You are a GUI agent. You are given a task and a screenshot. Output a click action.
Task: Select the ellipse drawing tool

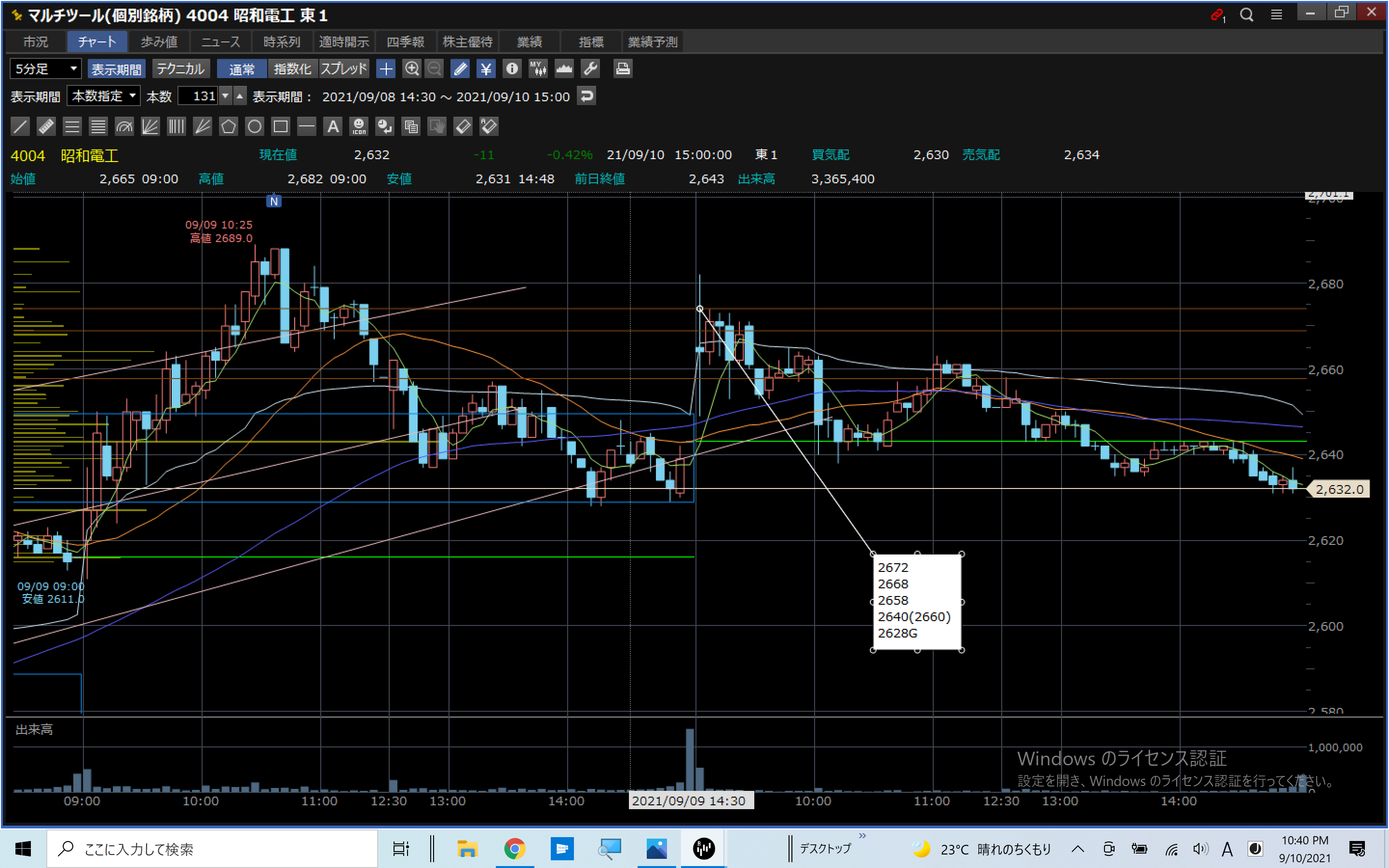[x=254, y=126]
